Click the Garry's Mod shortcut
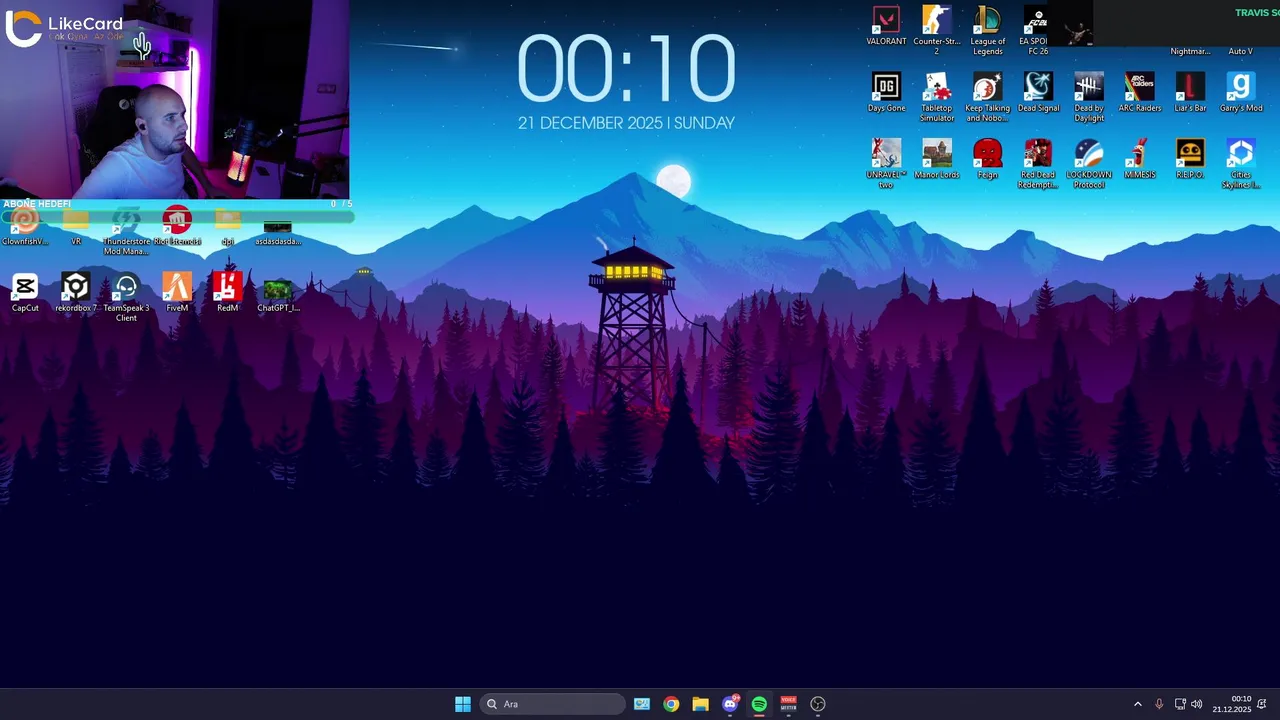This screenshot has width=1280, height=720. tap(1241, 92)
